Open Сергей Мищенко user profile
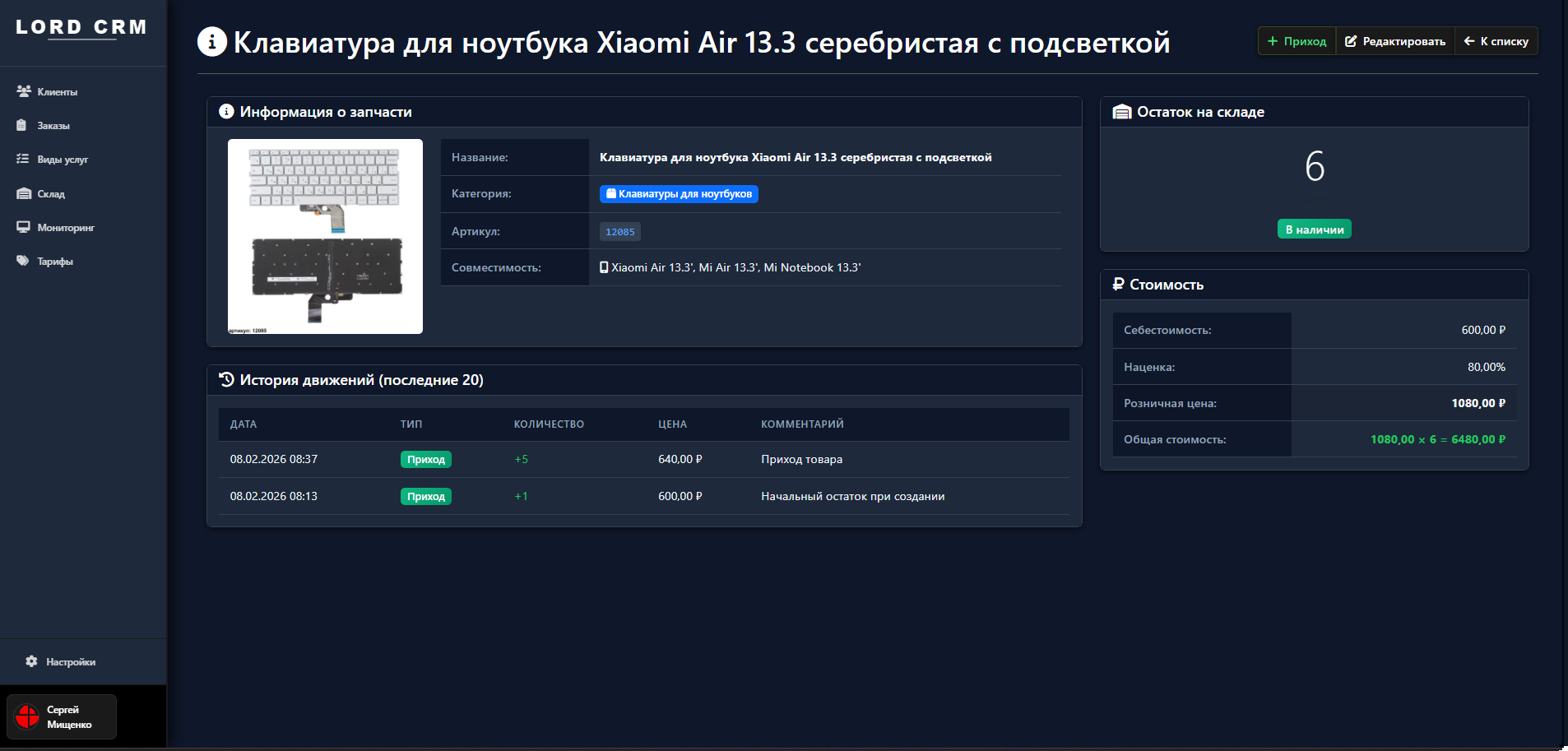1568x751 pixels. click(69, 716)
